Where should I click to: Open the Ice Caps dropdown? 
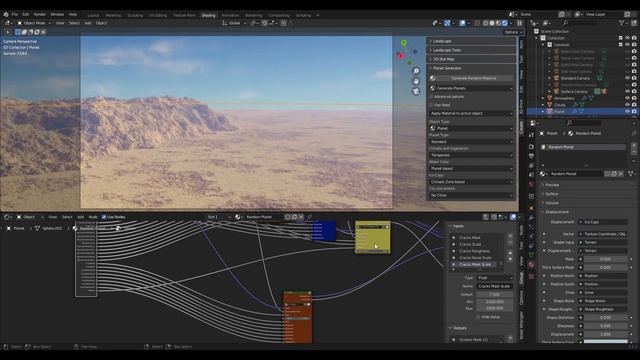(471, 182)
